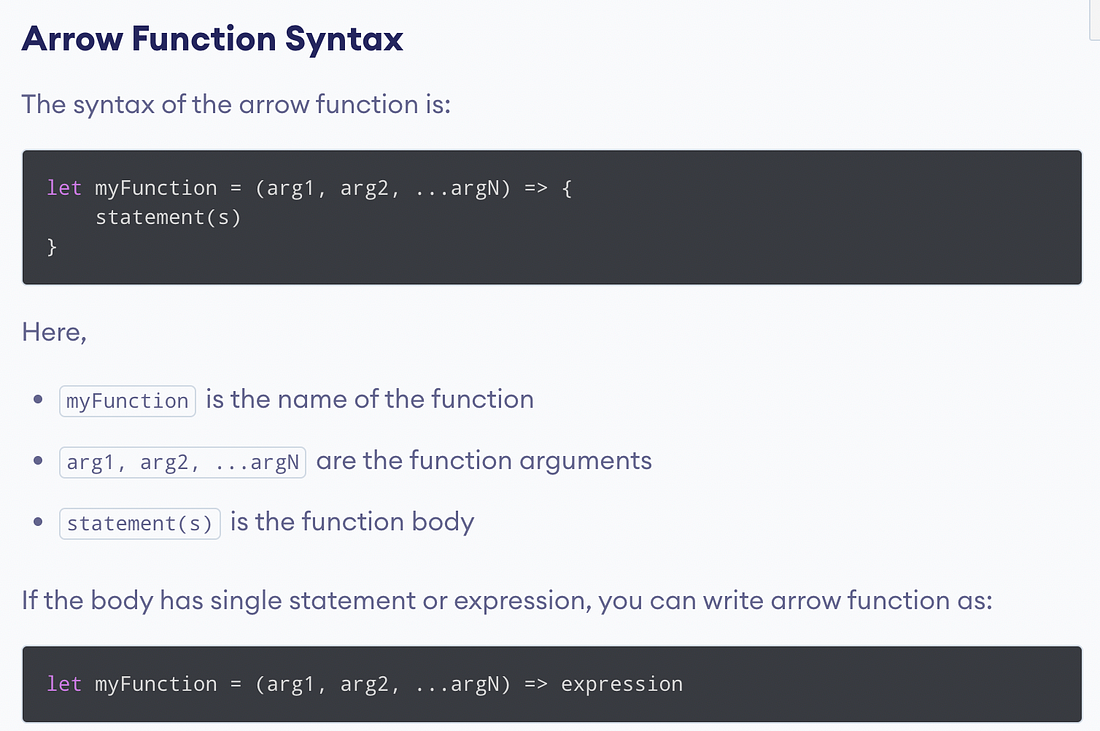Click the "Here," paragraph text
The width and height of the screenshot is (1100, 731).
click(53, 331)
